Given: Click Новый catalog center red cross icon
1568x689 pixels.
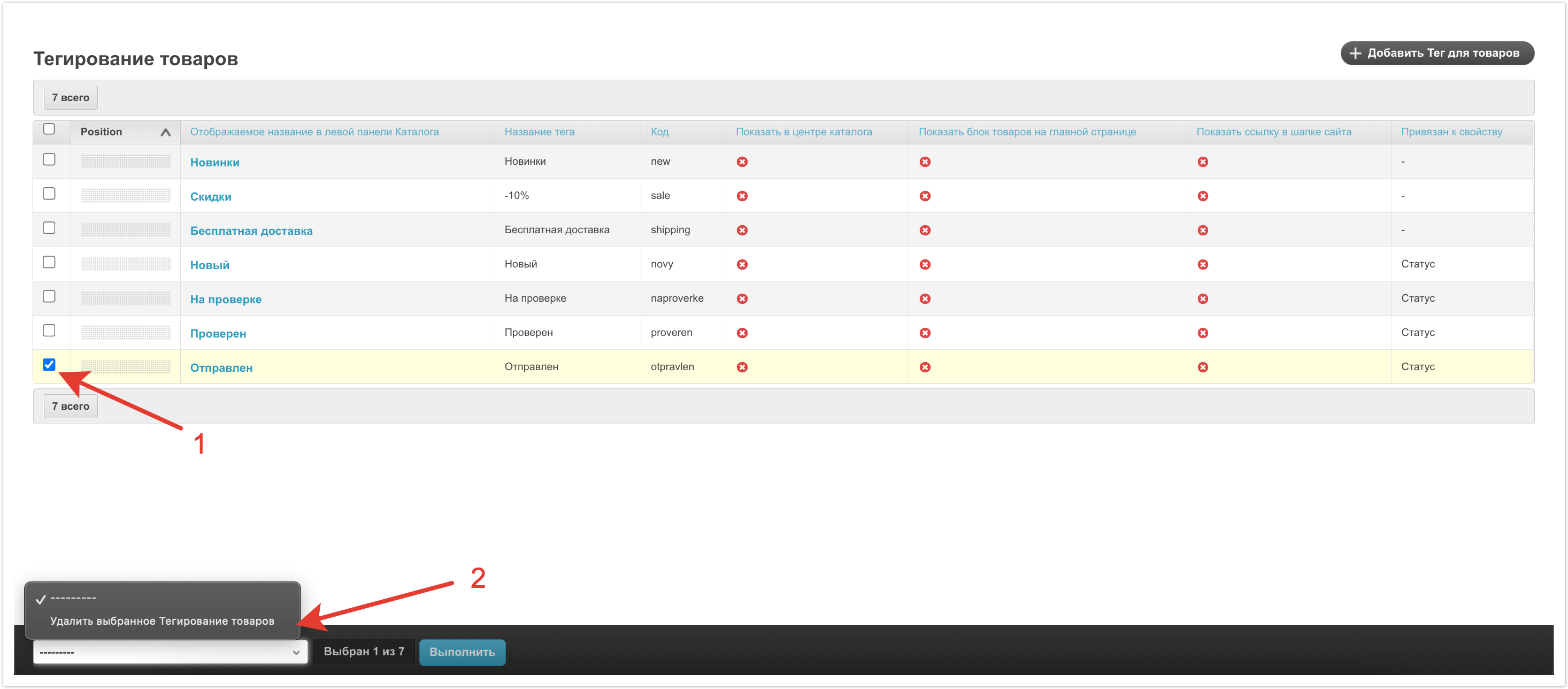Looking at the screenshot, I should [742, 265].
